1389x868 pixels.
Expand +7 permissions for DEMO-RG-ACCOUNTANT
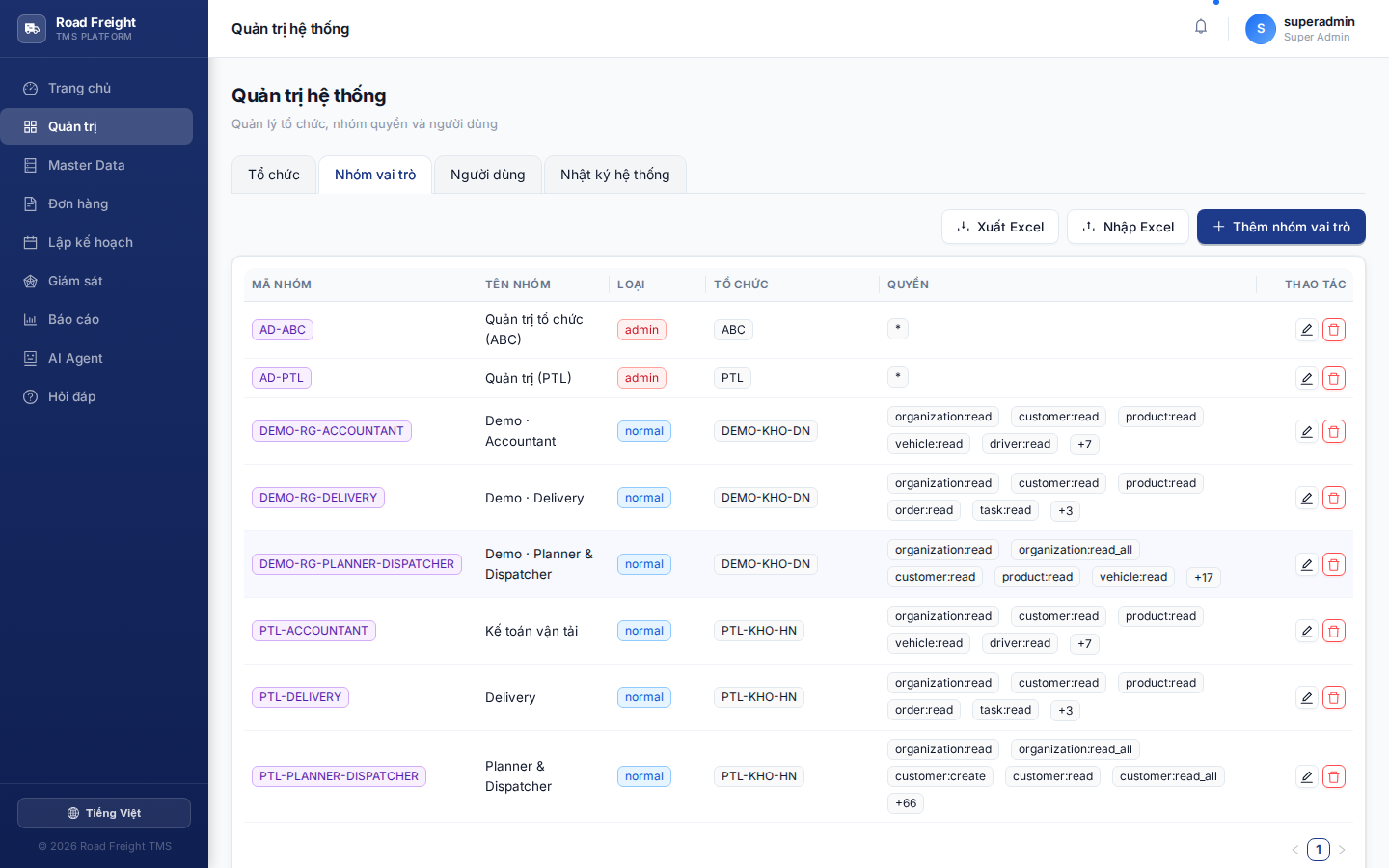tap(1085, 444)
